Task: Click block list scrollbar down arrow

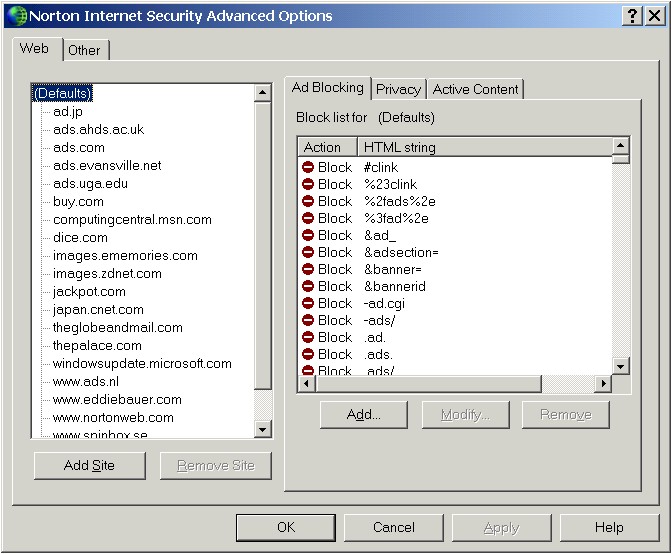Action: 620,366
